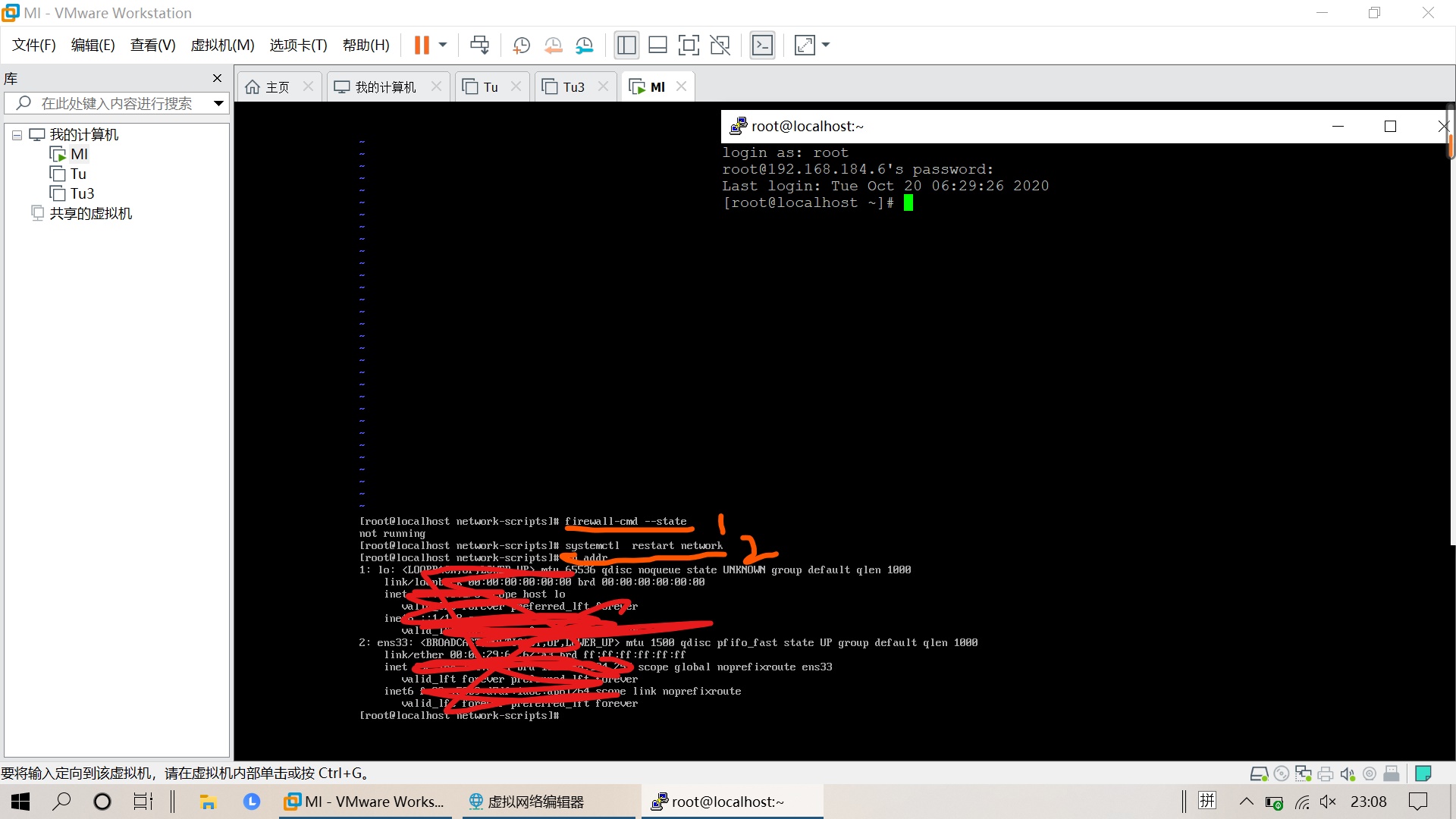
Task: Close the Tu3 tab
Action: [603, 86]
